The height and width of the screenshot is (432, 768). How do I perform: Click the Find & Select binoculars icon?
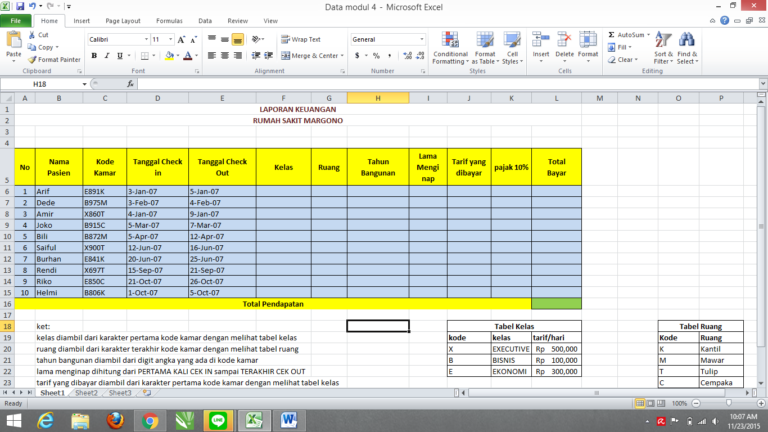click(x=688, y=42)
